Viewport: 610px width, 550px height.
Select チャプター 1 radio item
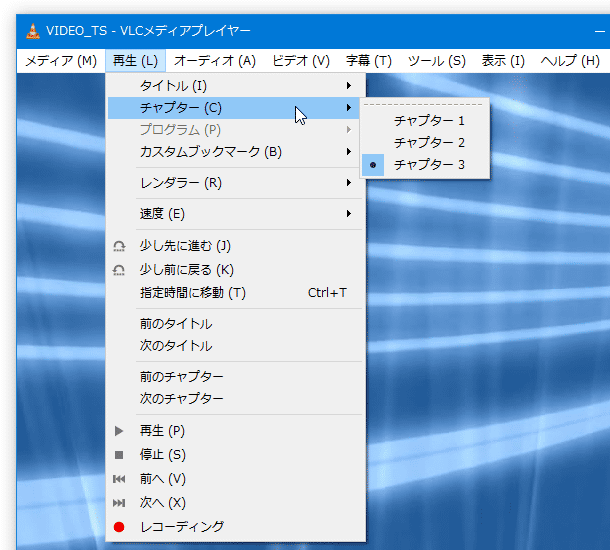tap(425, 121)
